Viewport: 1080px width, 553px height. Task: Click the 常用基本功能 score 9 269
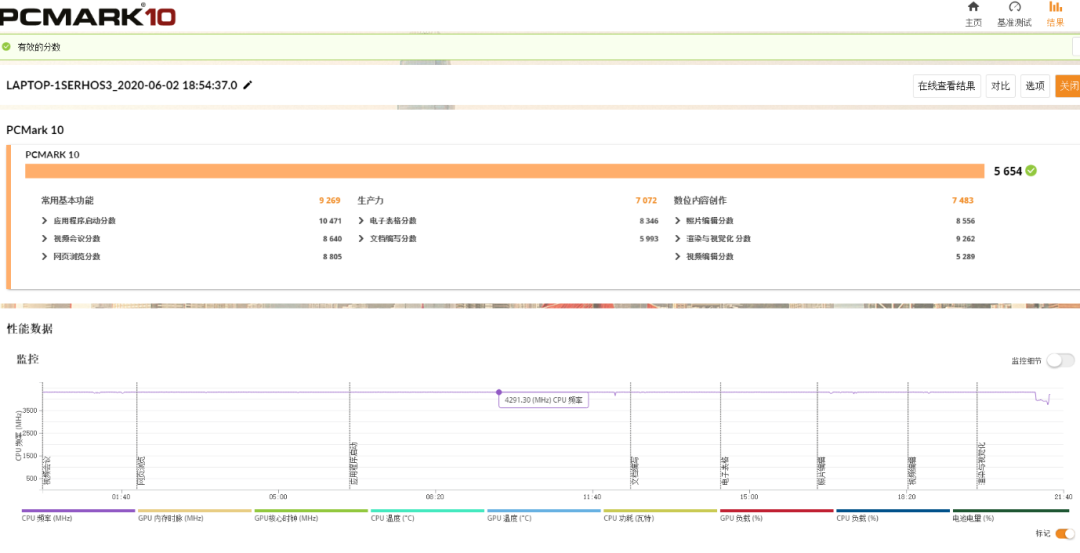(329, 200)
